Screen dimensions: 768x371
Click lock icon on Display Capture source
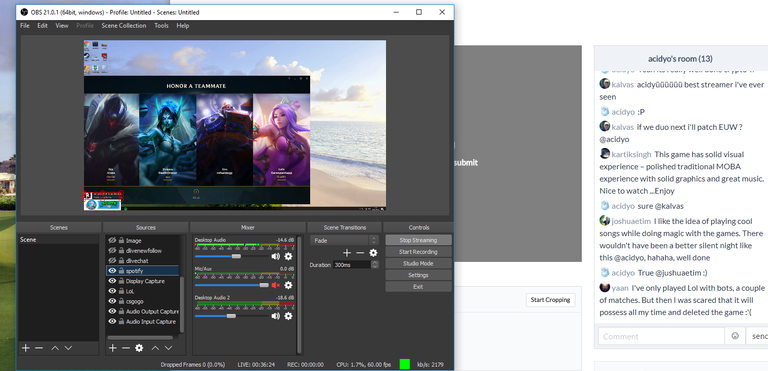pos(121,281)
